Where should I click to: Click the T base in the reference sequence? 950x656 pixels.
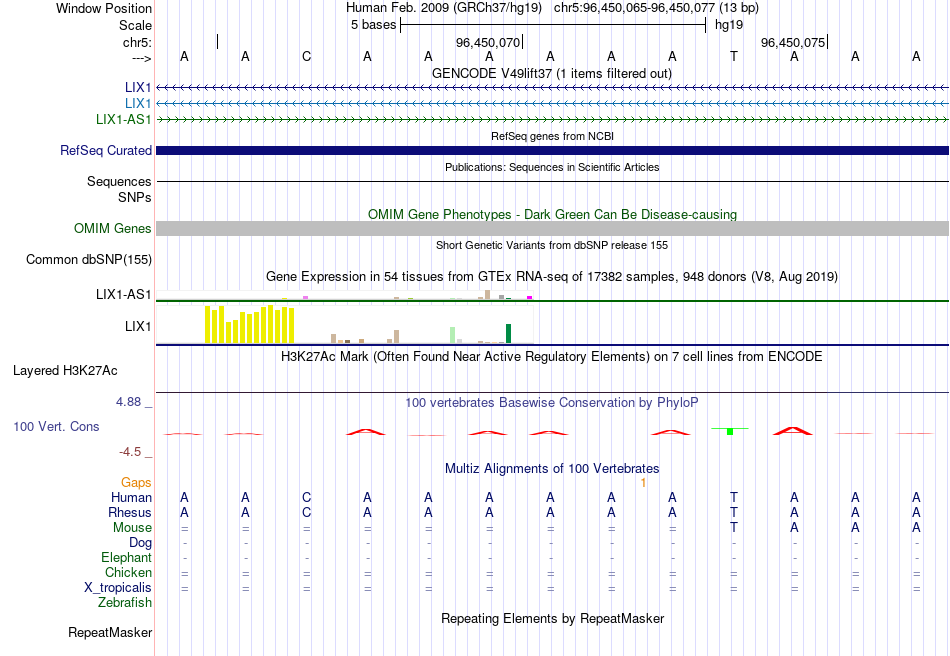coord(734,56)
